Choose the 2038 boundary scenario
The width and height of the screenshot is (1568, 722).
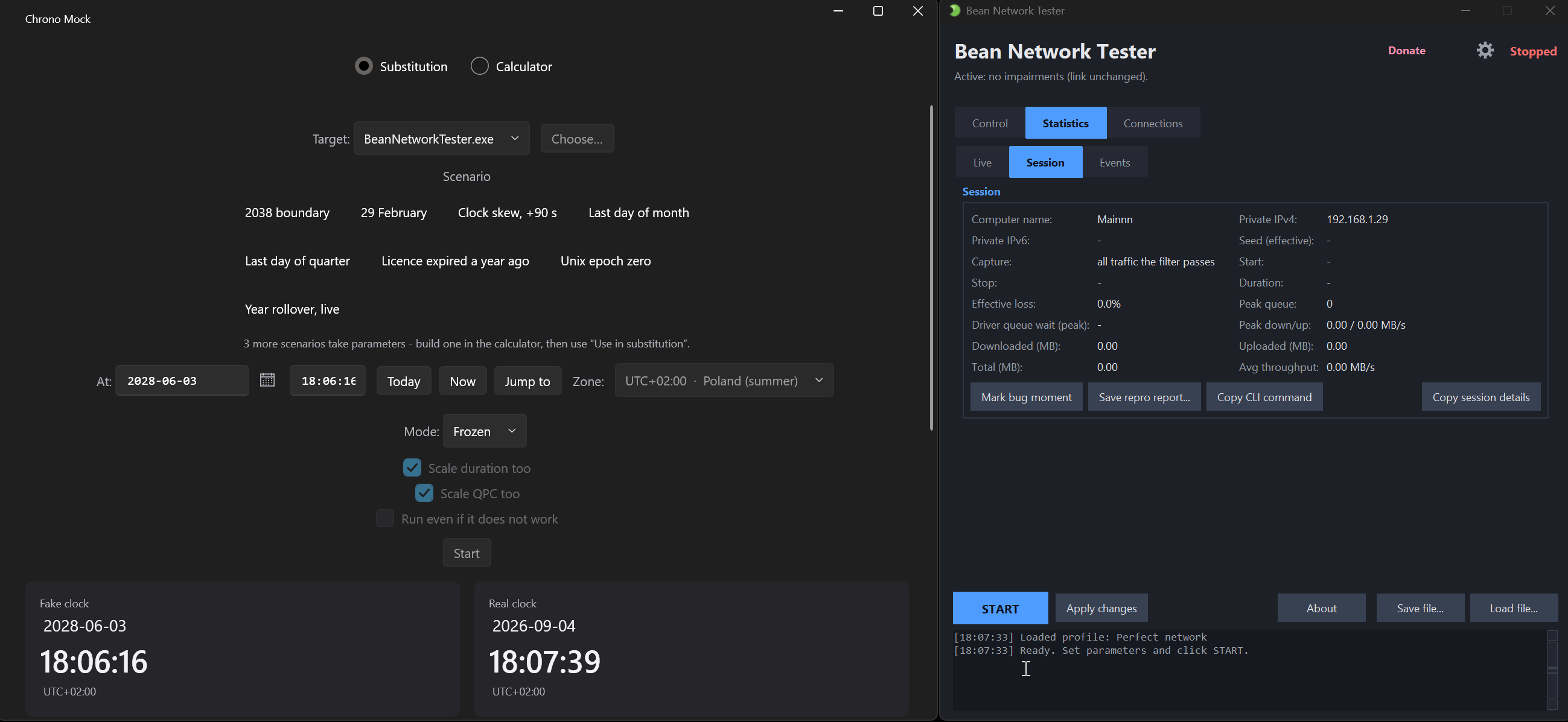tap(287, 212)
